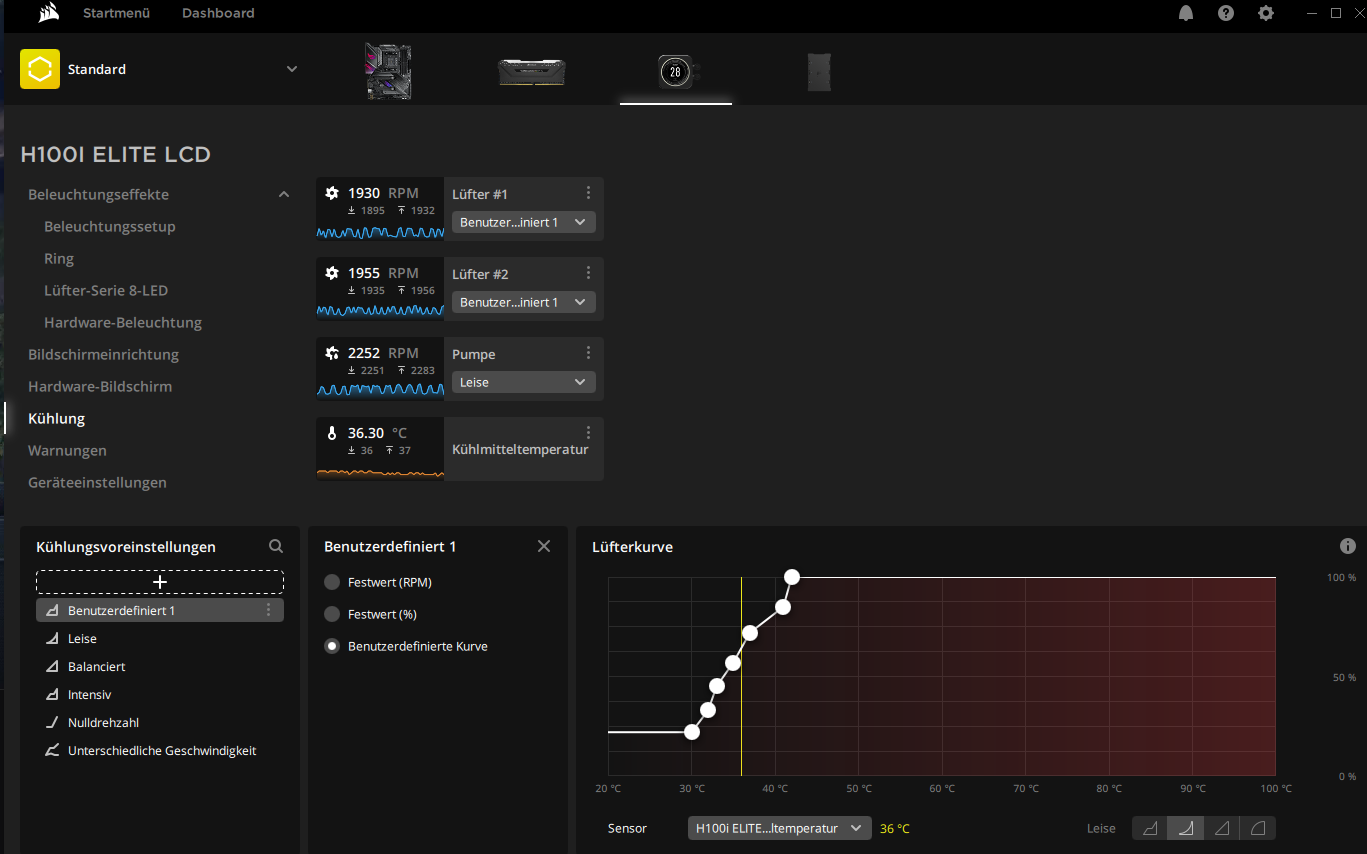
Task: Click the 100% fan curve point
Action: click(x=792, y=577)
